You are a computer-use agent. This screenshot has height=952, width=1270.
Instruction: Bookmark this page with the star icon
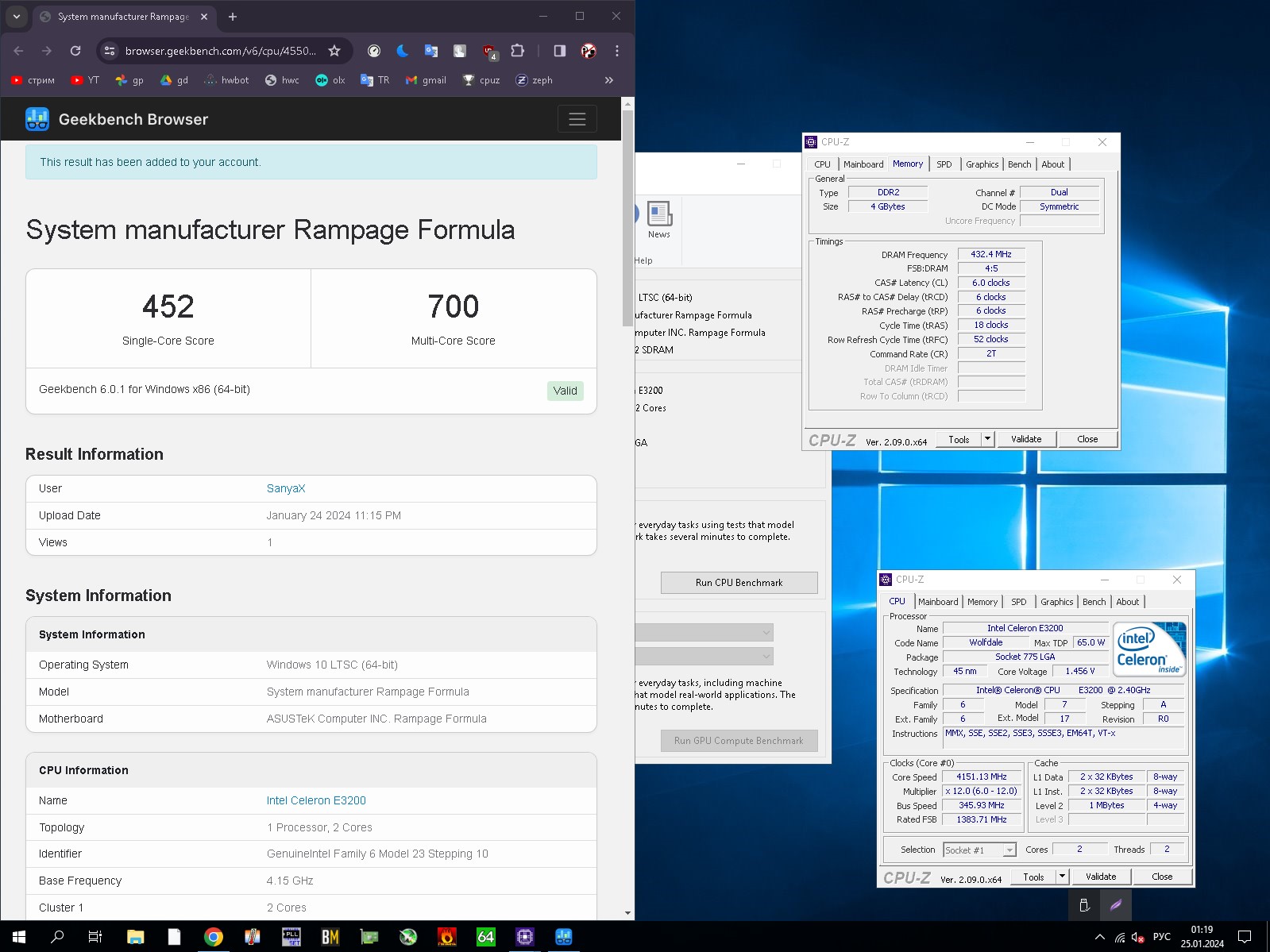pos(334,51)
